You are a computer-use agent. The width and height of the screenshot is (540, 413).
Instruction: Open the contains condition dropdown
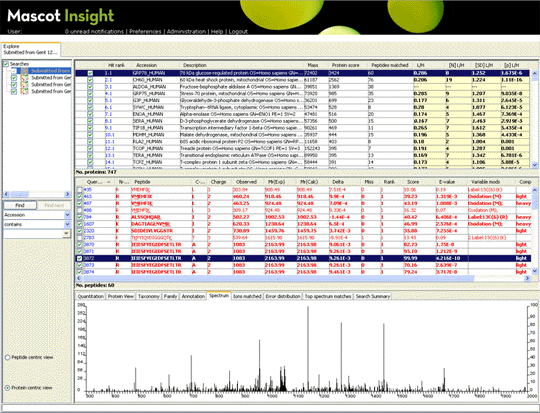(67, 224)
